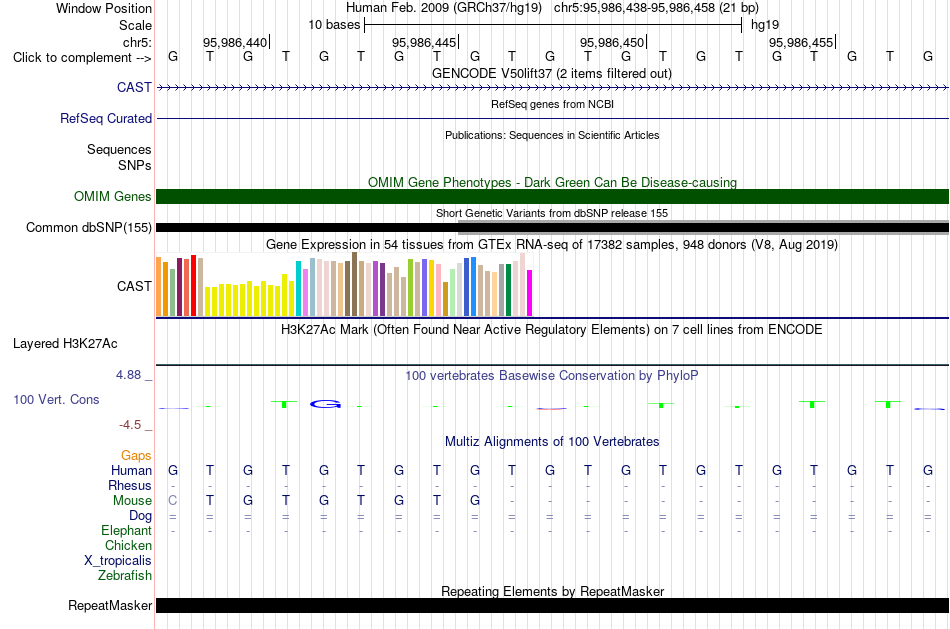This screenshot has height=629, width=950.
Task: Open the 100 Vert. Cons label
Action: coord(56,399)
